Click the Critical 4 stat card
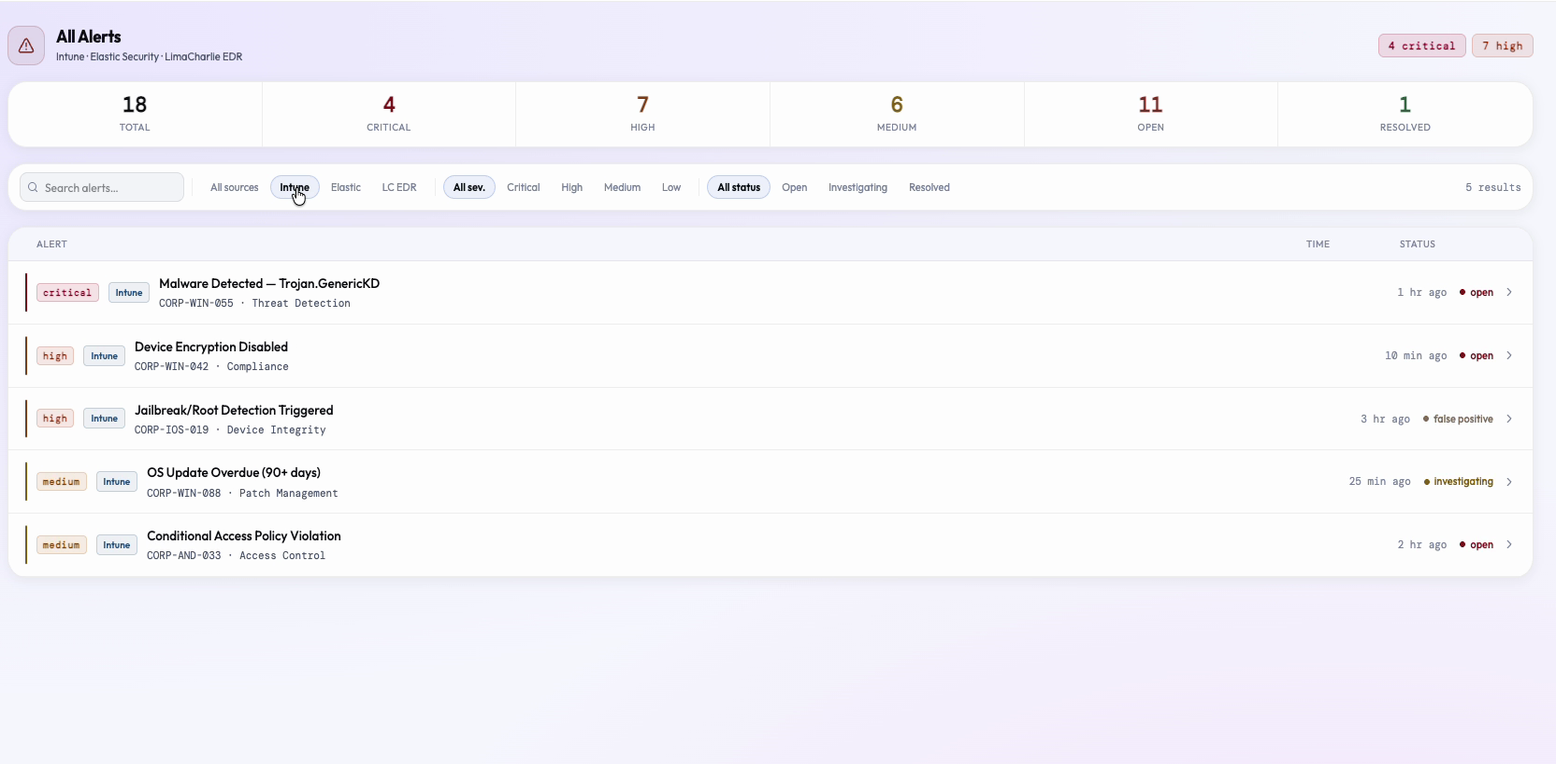Screen dimensions: 1556x764 389,114
